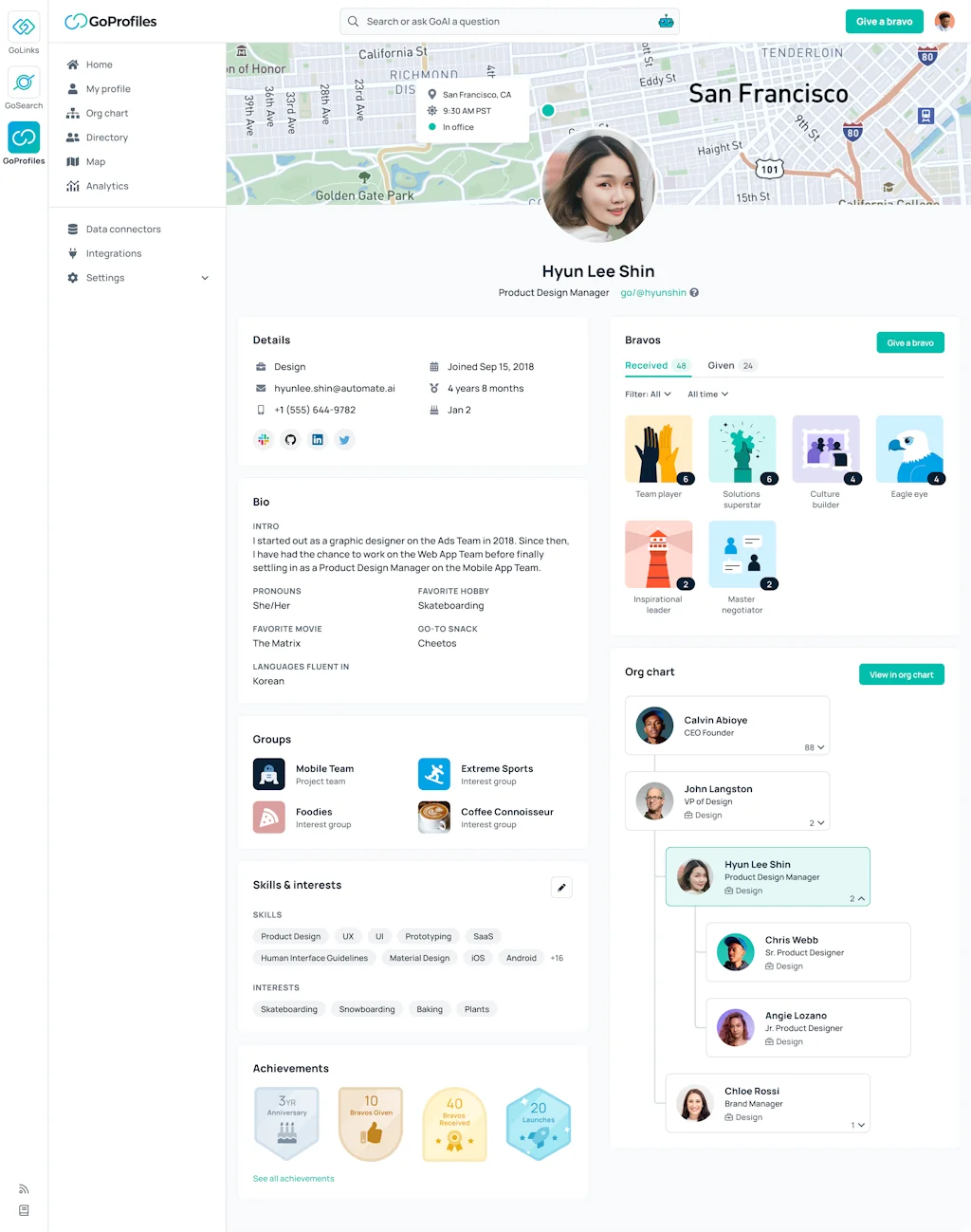
Task: Select My profile in the sidebar
Action: [x=75, y=88]
